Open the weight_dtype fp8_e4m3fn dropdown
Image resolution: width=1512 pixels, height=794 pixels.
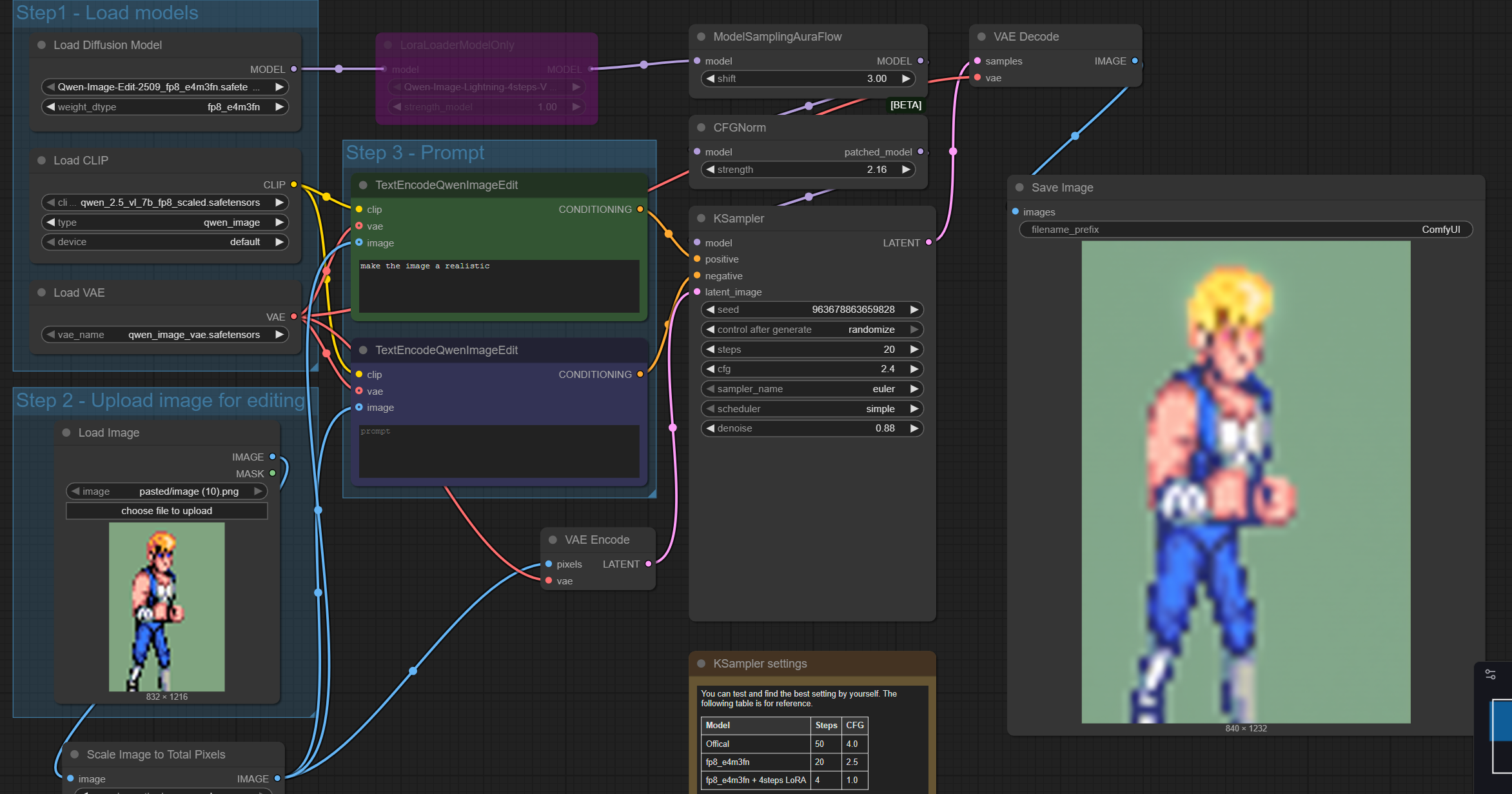[x=165, y=107]
